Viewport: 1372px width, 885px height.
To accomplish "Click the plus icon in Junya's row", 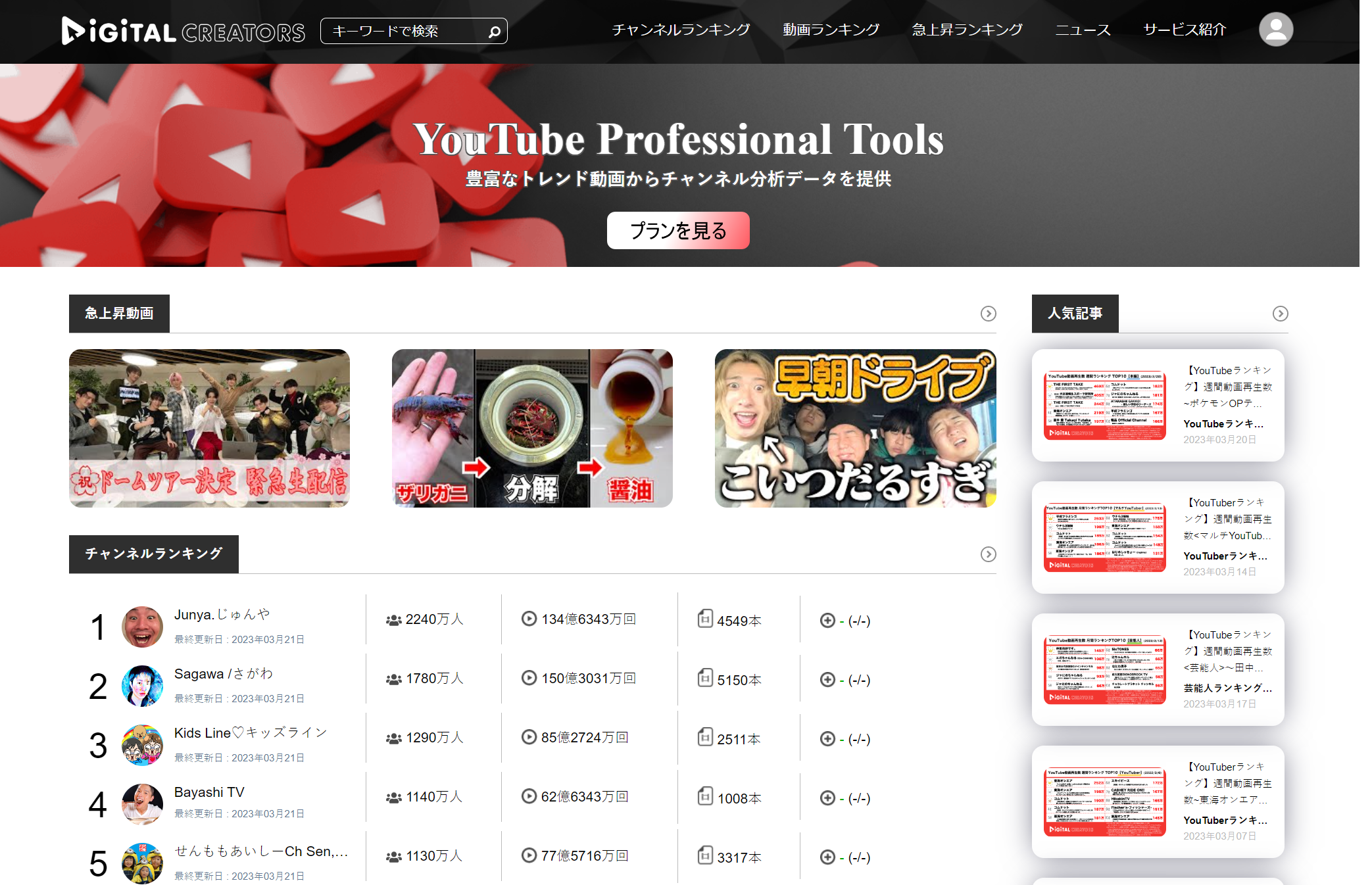I will point(827,621).
